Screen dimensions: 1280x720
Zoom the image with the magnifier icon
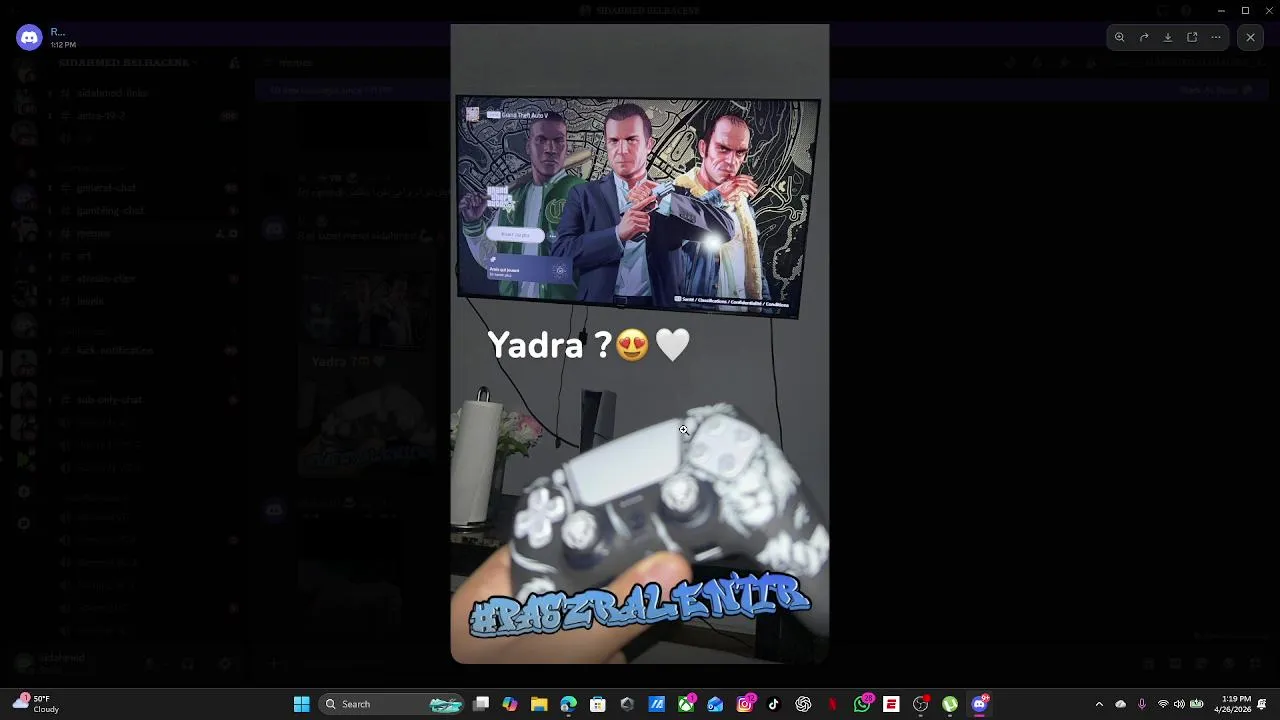click(x=1120, y=37)
